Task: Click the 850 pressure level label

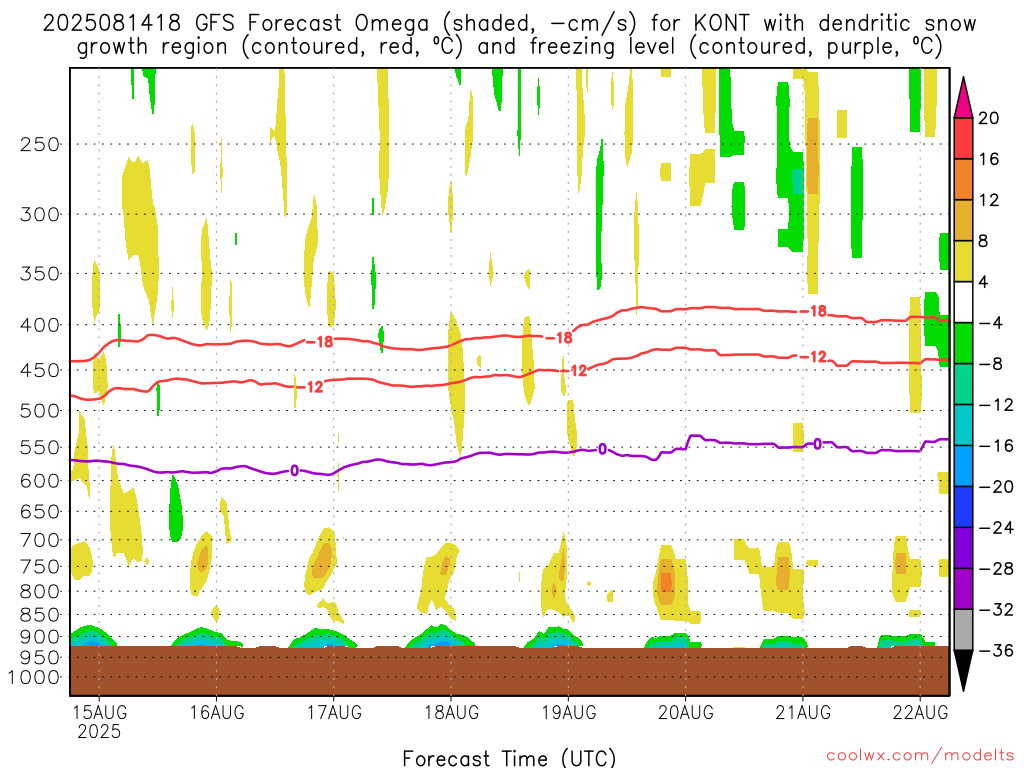Action: click(x=40, y=615)
